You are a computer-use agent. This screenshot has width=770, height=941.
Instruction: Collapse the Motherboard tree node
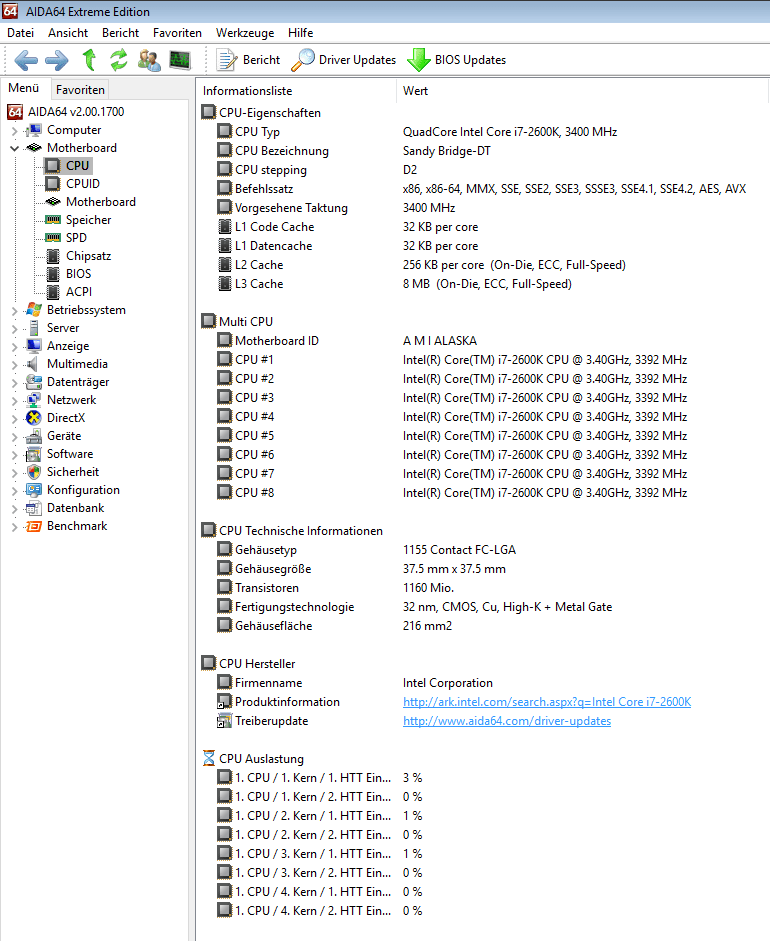tap(14, 148)
